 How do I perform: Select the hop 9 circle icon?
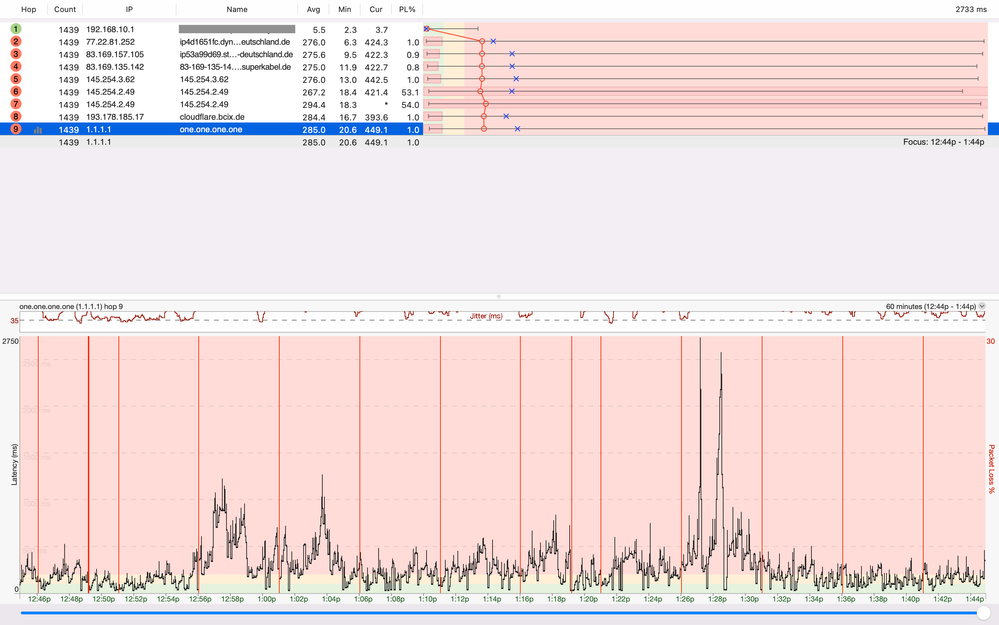click(x=16, y=129)
